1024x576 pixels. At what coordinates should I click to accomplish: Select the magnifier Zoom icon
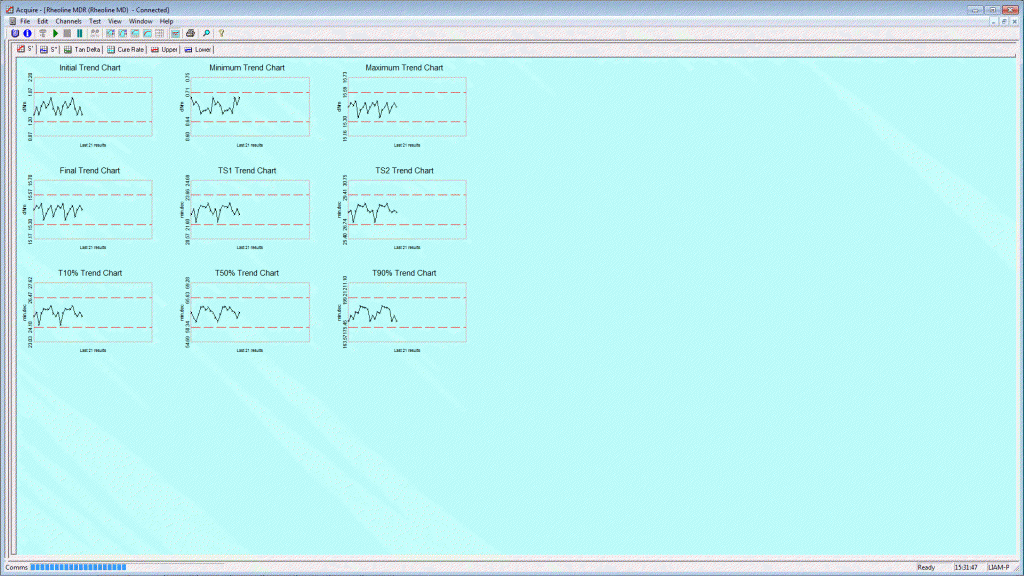click(x=205, y=33)
